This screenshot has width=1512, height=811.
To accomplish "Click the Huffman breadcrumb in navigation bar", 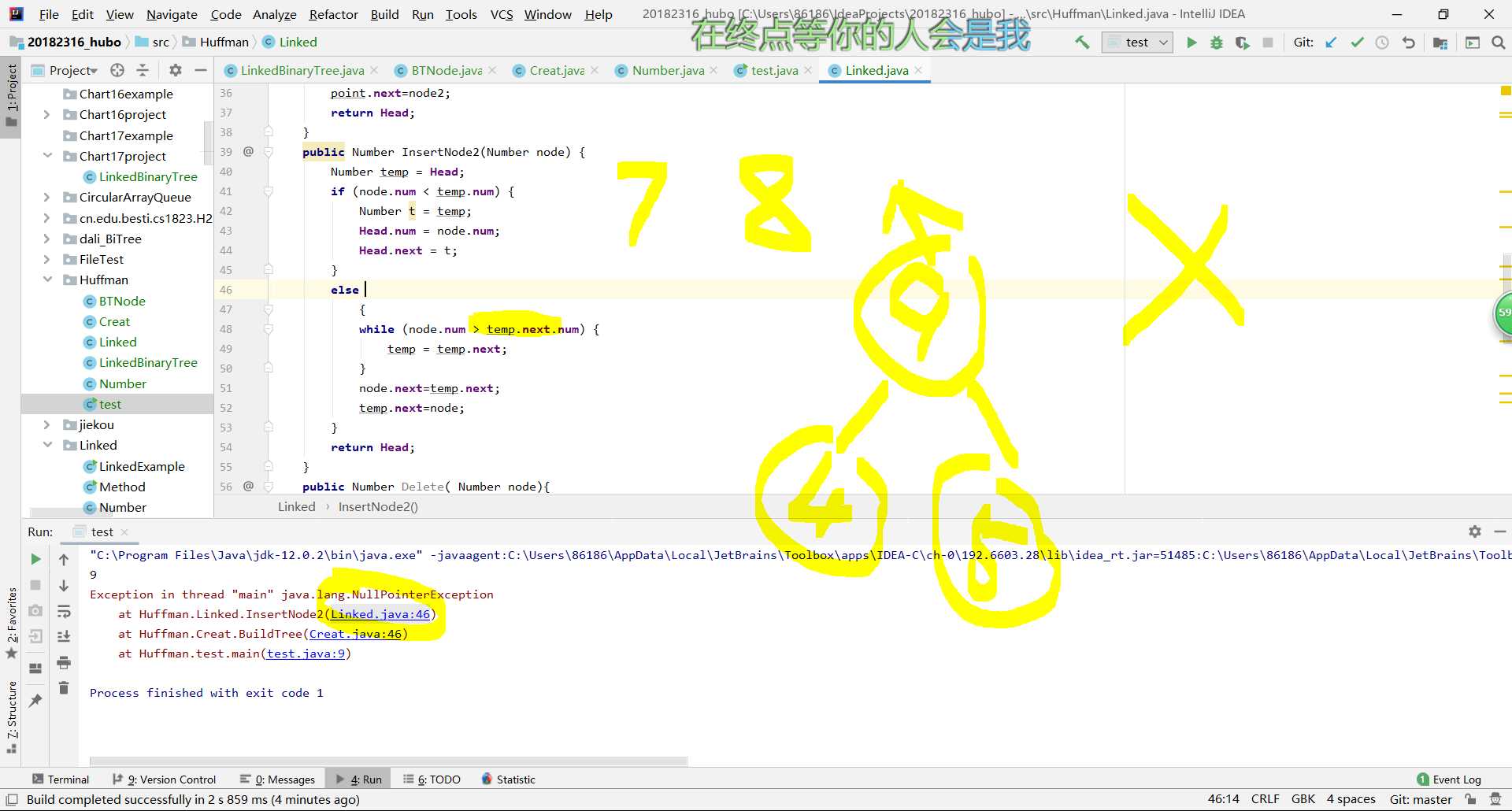I will tap(224, 43).
